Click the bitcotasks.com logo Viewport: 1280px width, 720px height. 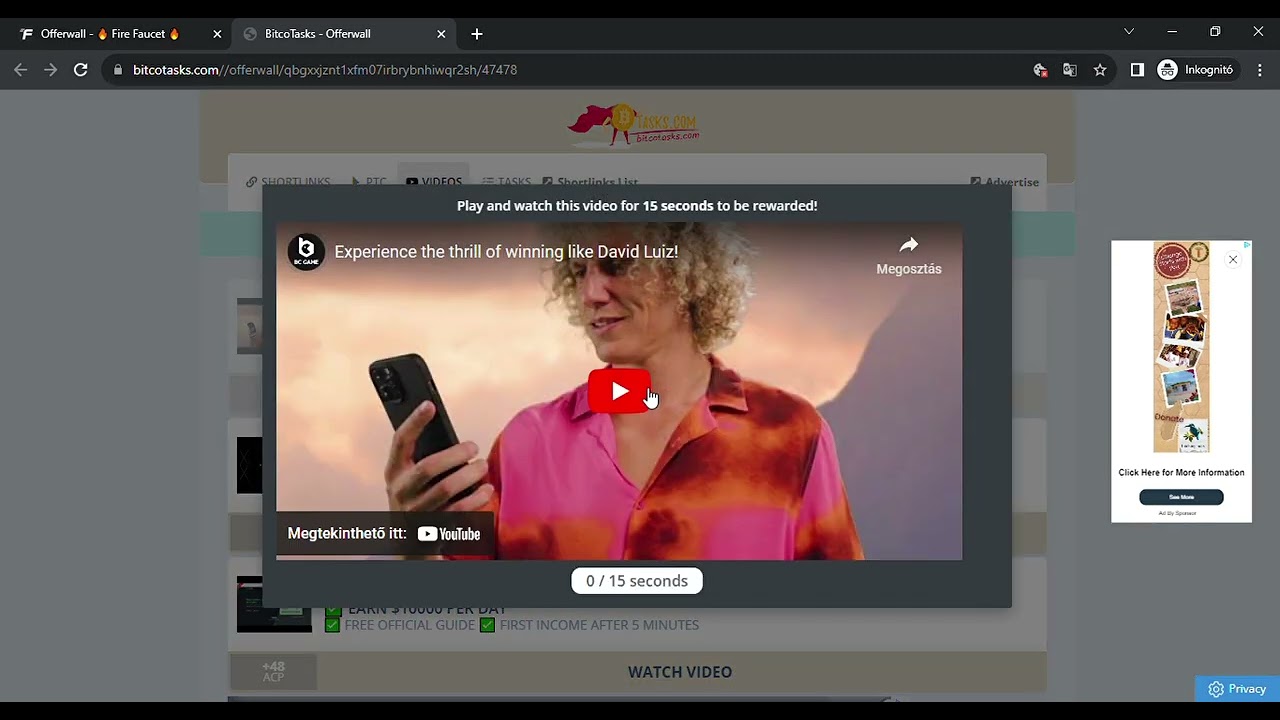[x=634, y=125]
